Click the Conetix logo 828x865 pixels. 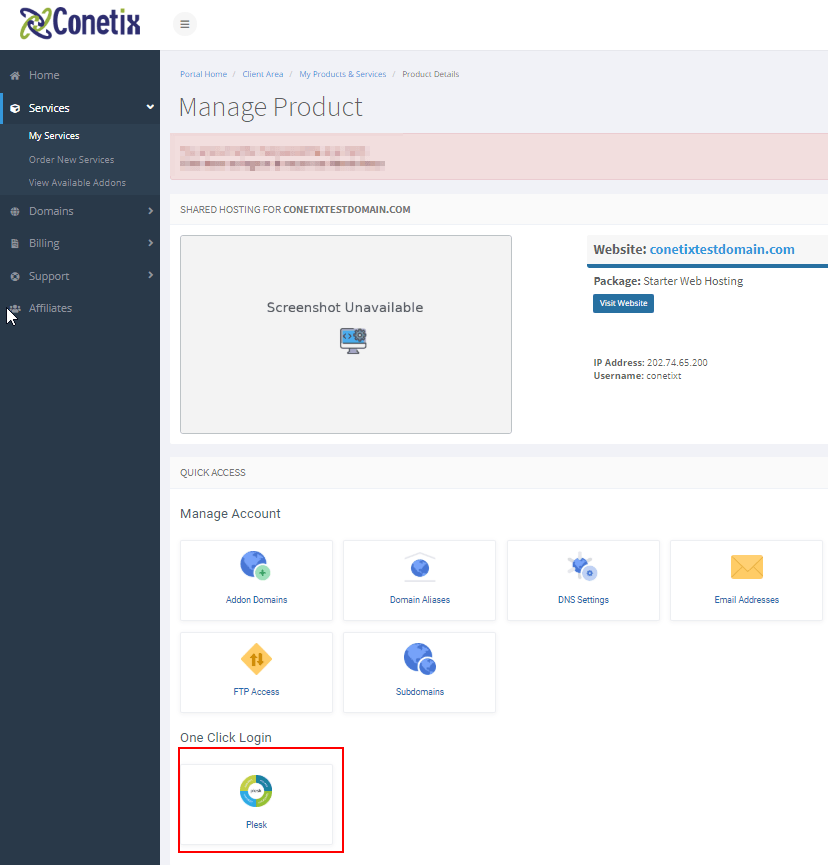point(79,22)
